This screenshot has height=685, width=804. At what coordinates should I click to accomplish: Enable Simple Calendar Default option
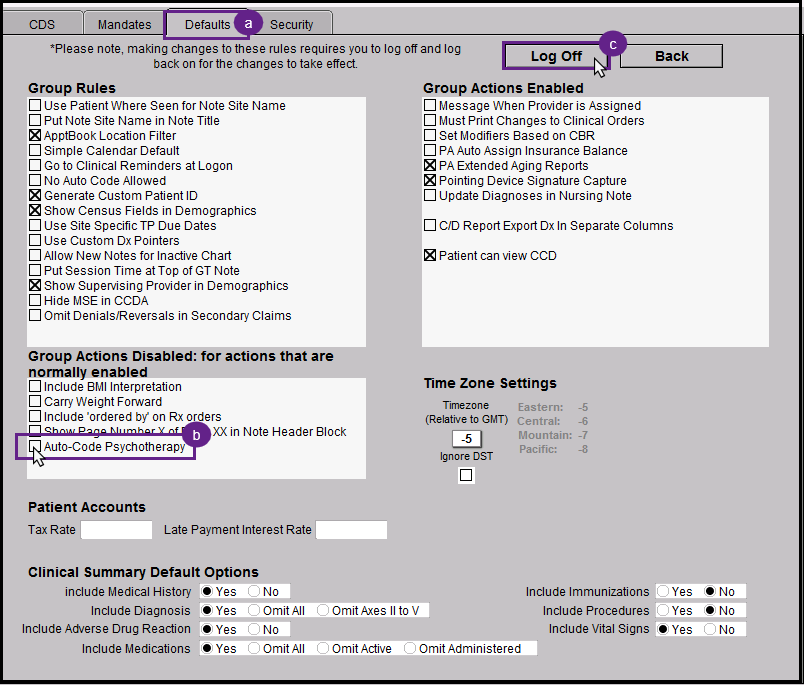click(36, 151)
